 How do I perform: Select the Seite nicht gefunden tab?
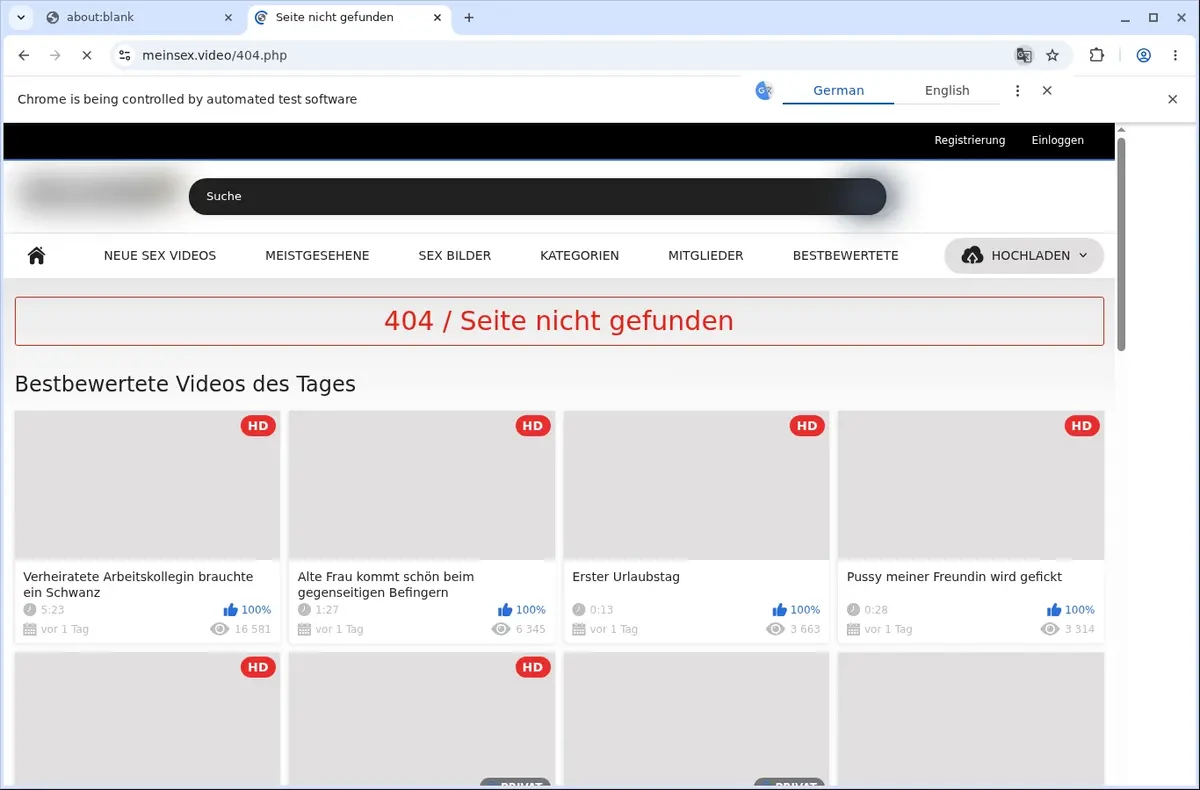point(348,17)
